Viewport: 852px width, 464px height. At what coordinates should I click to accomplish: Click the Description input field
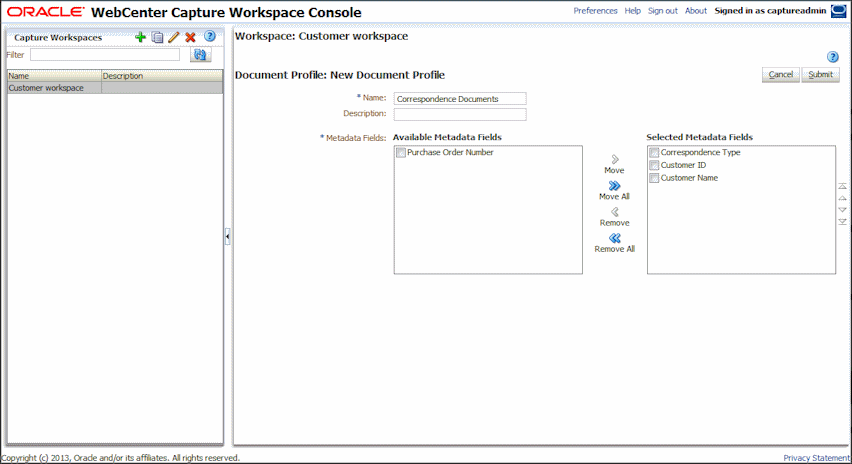[x=460, y=114]
